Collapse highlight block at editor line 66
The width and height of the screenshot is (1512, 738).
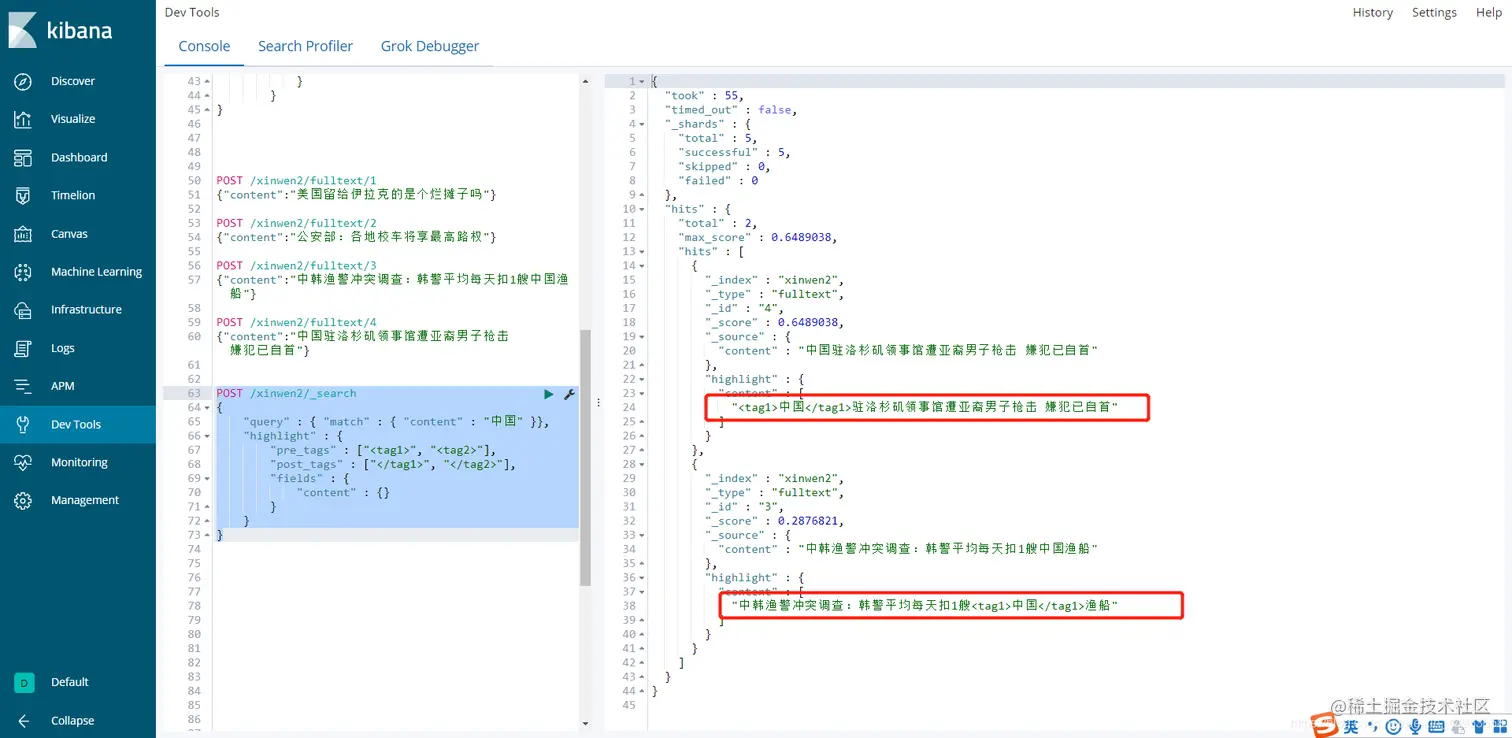point(206,436)
